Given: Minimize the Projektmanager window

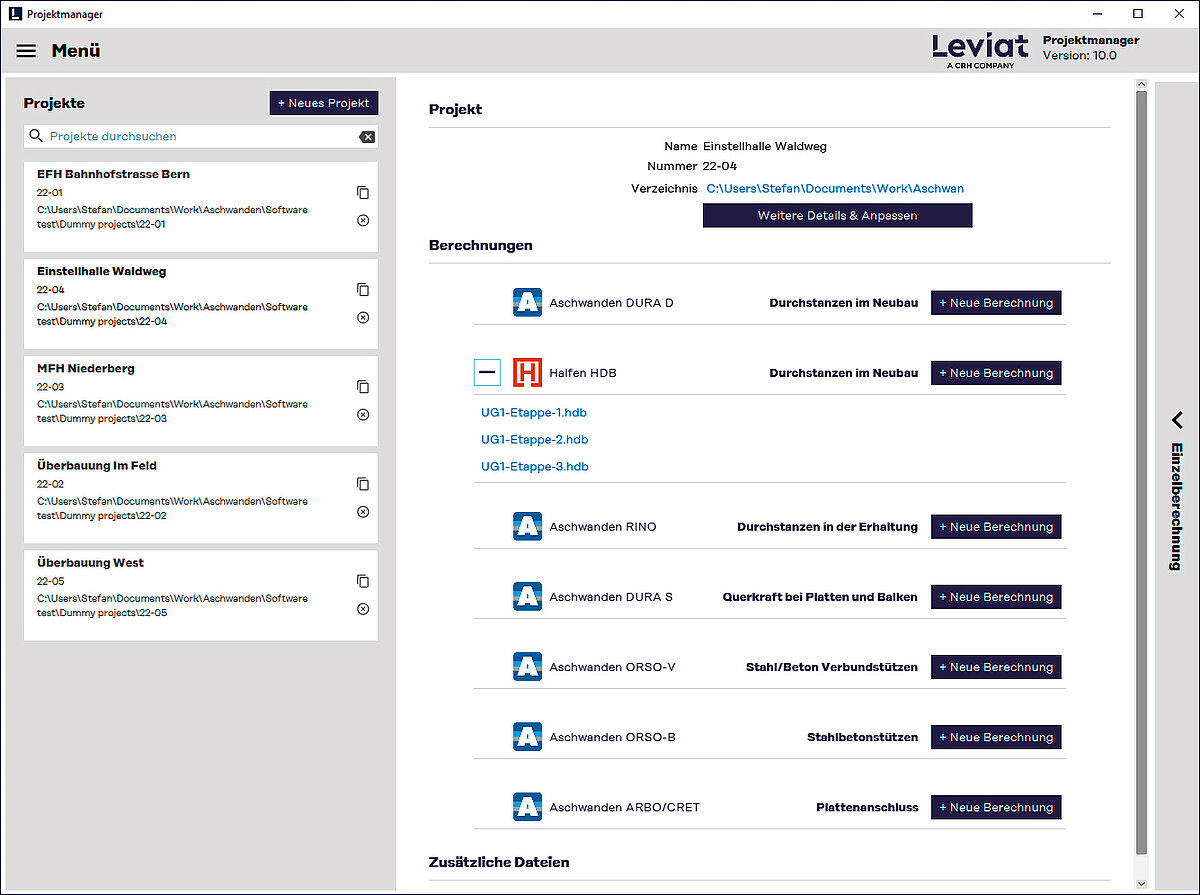Looking at the screenshot, I should (1097, 14).
